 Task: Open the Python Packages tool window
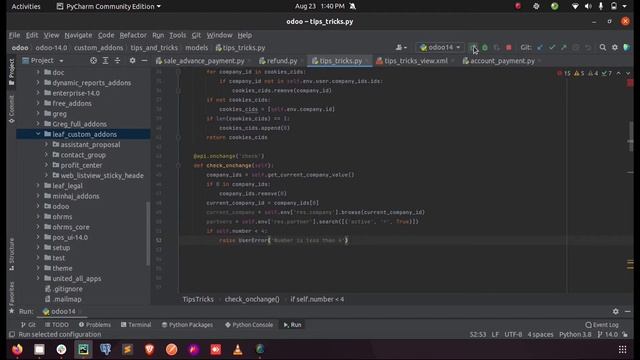pos(187,325)
